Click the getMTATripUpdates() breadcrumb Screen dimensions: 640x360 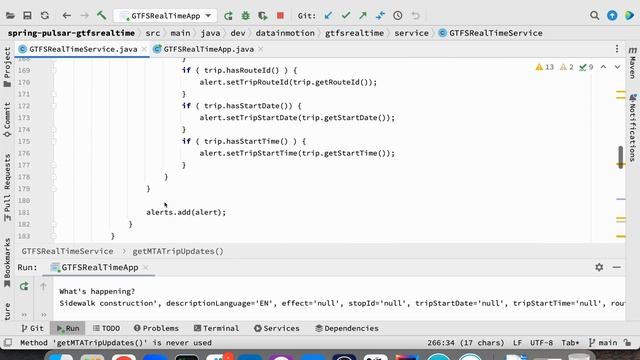178,251
